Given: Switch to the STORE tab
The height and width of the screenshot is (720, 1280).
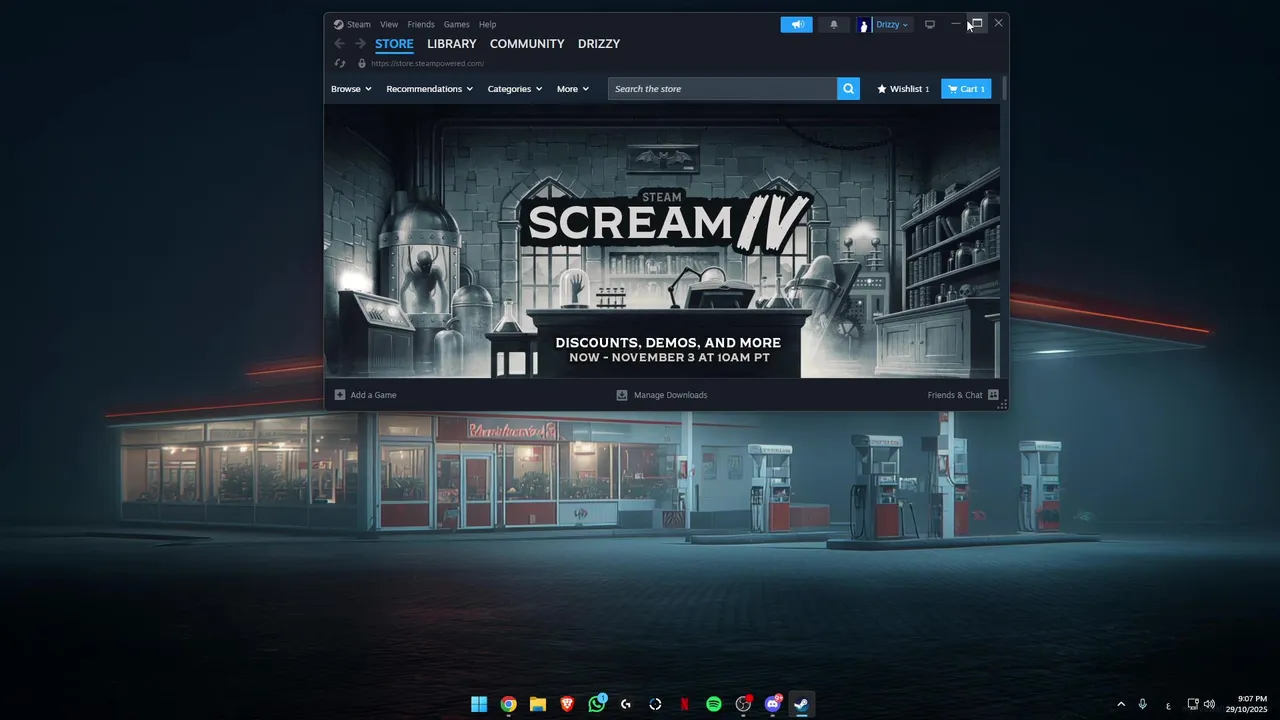Looking at the screenshot, I should click(394, 44).
